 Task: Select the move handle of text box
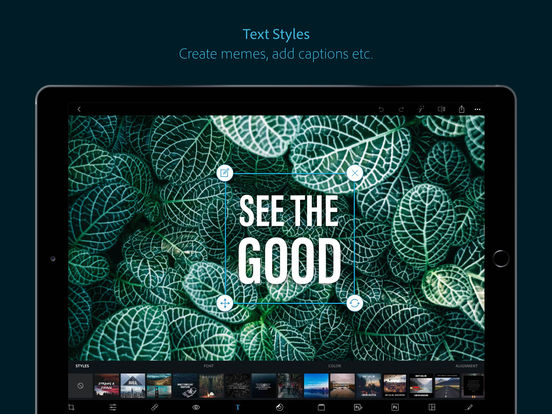(x=225, y=303)
